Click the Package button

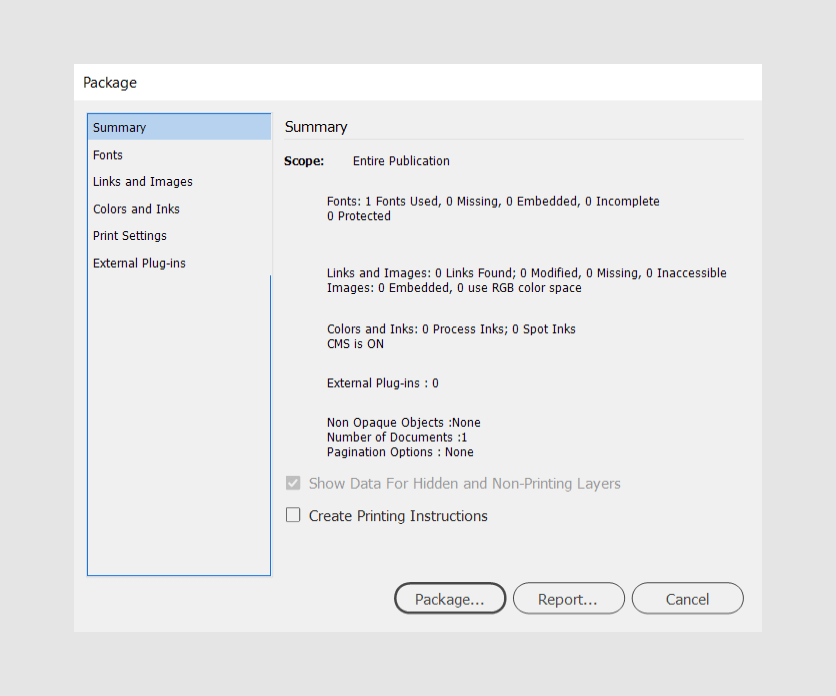pos(449,598)
